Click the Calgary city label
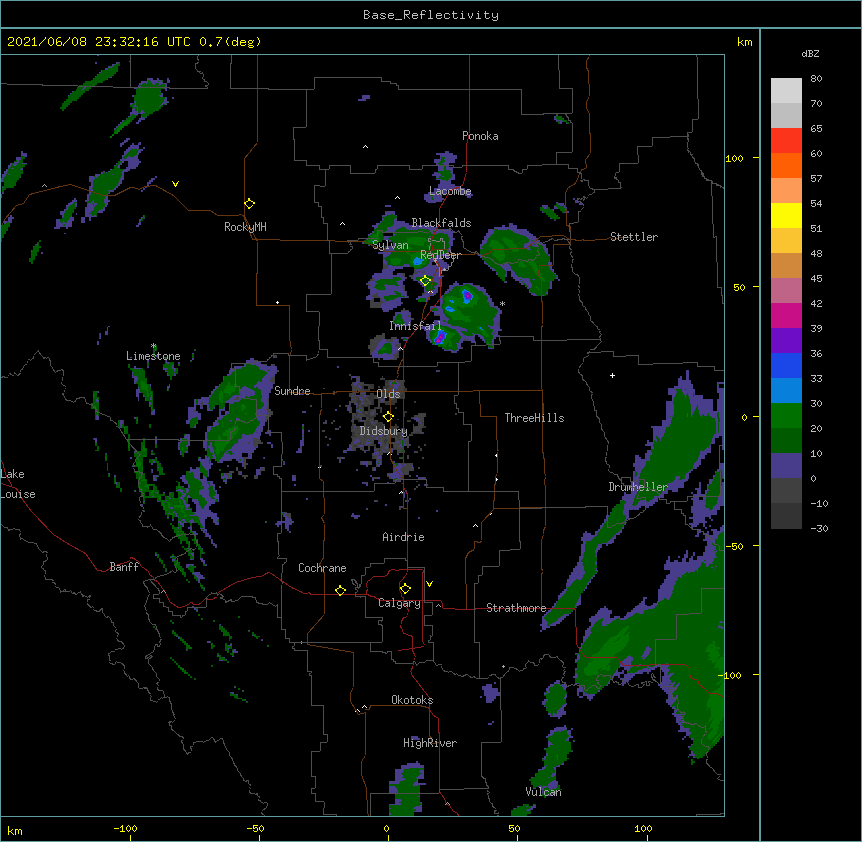 pyautogui.click(x=399, y=603)
